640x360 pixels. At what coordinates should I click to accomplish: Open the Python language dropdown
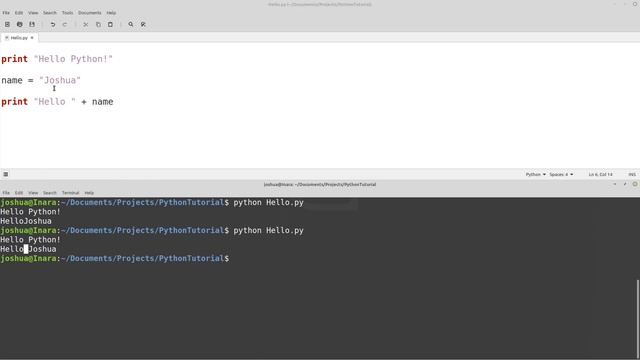point(536,174)
